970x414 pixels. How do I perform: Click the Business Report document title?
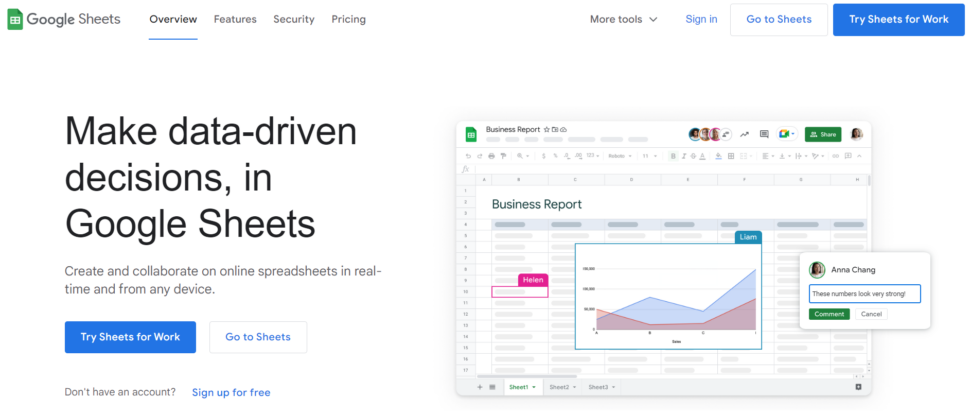[513, 129]
